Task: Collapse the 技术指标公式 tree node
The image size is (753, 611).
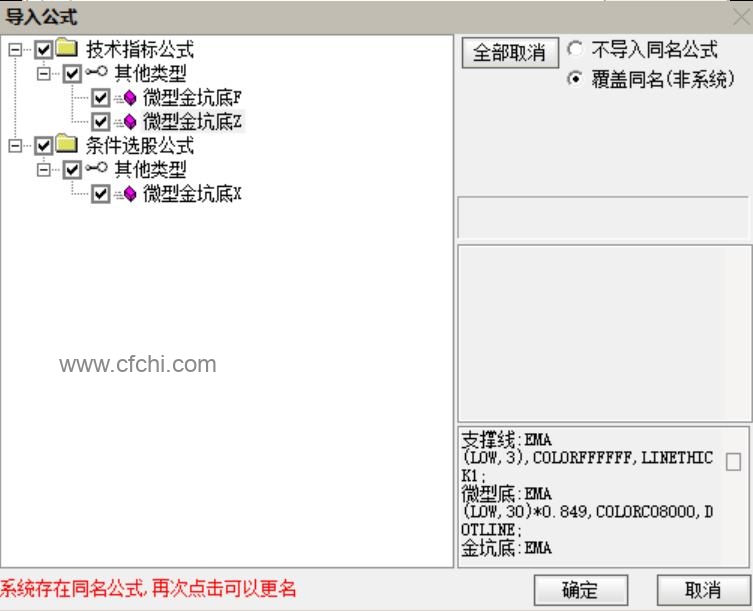Action: click(15, 49)
